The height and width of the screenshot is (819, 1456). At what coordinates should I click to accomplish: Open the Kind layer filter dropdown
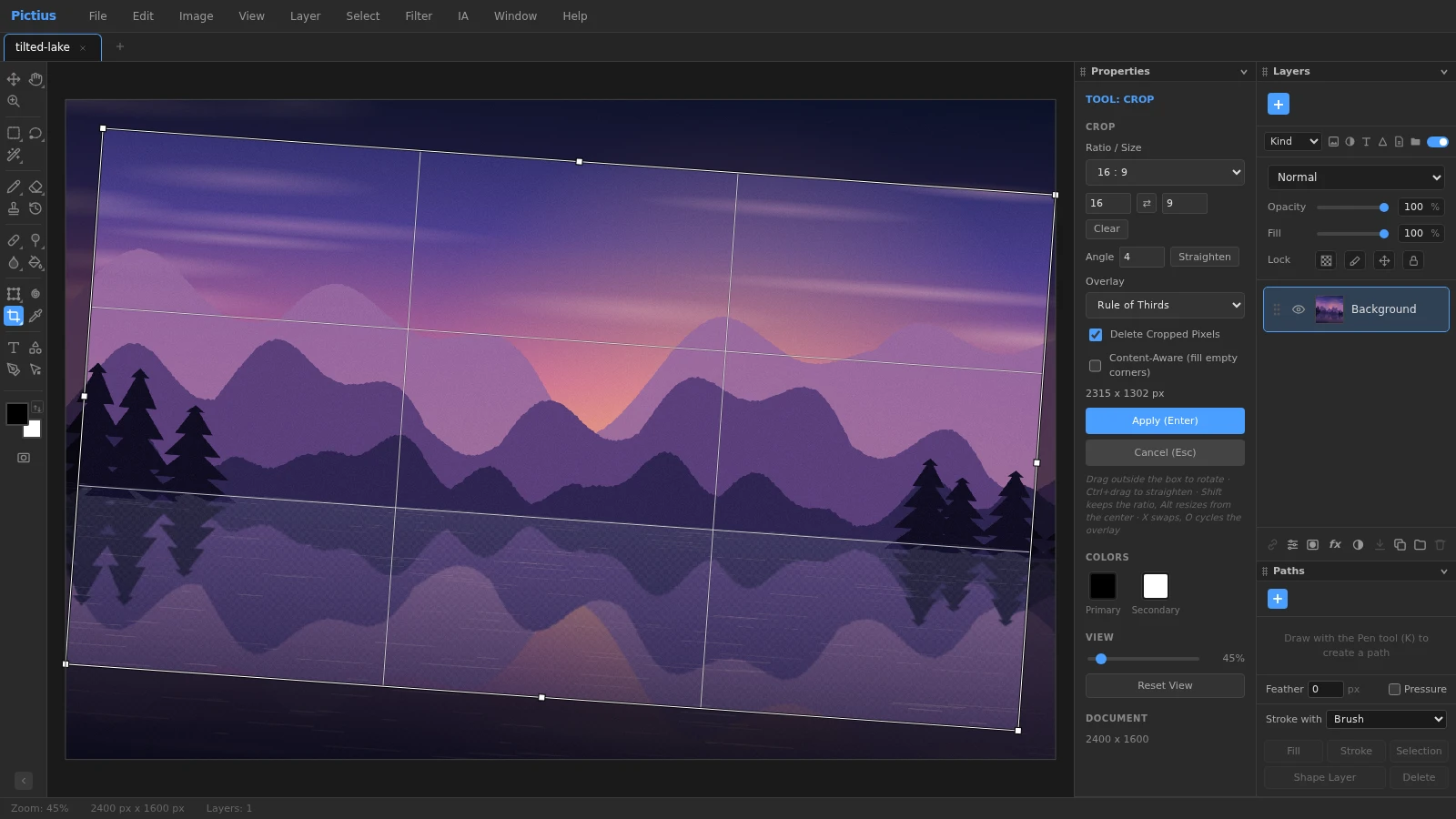1292,141
